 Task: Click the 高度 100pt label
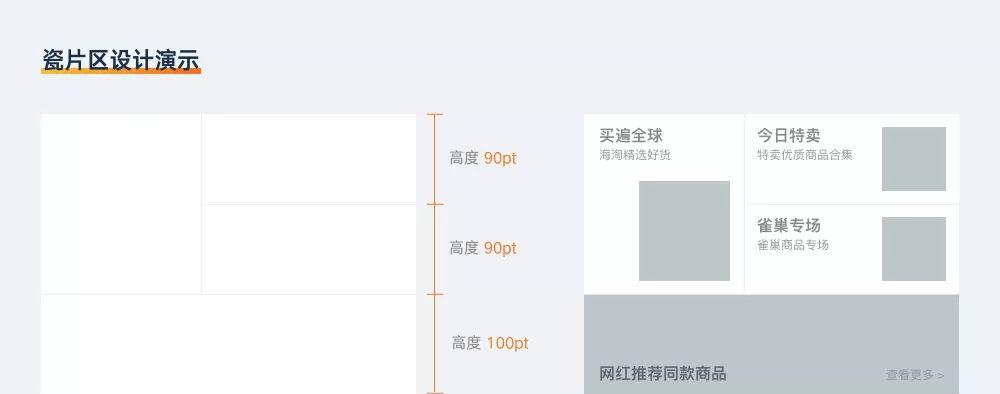[490, 343]
